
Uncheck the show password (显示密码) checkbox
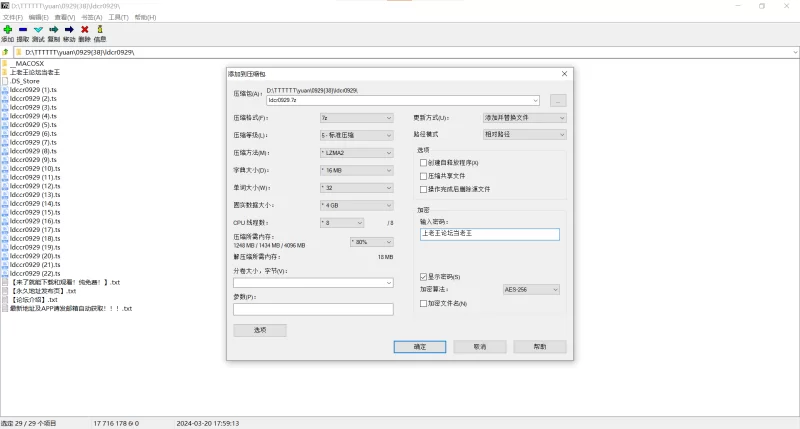[x=424, y=276]
